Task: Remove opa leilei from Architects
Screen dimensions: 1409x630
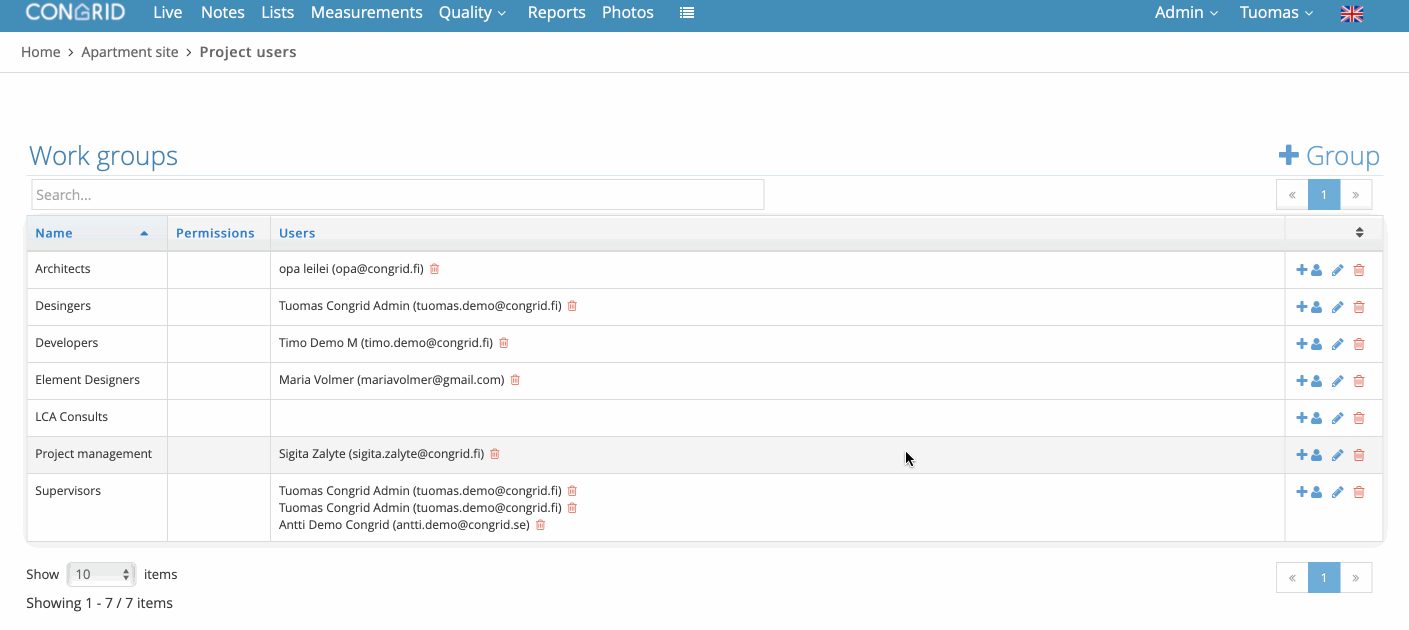Action: click(x=435, y=269)
